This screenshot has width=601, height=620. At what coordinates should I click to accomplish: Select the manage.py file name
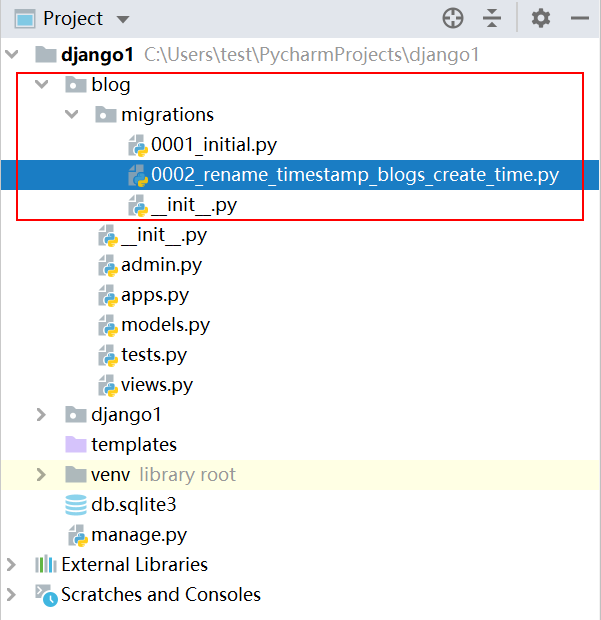[x=139, y=535]
